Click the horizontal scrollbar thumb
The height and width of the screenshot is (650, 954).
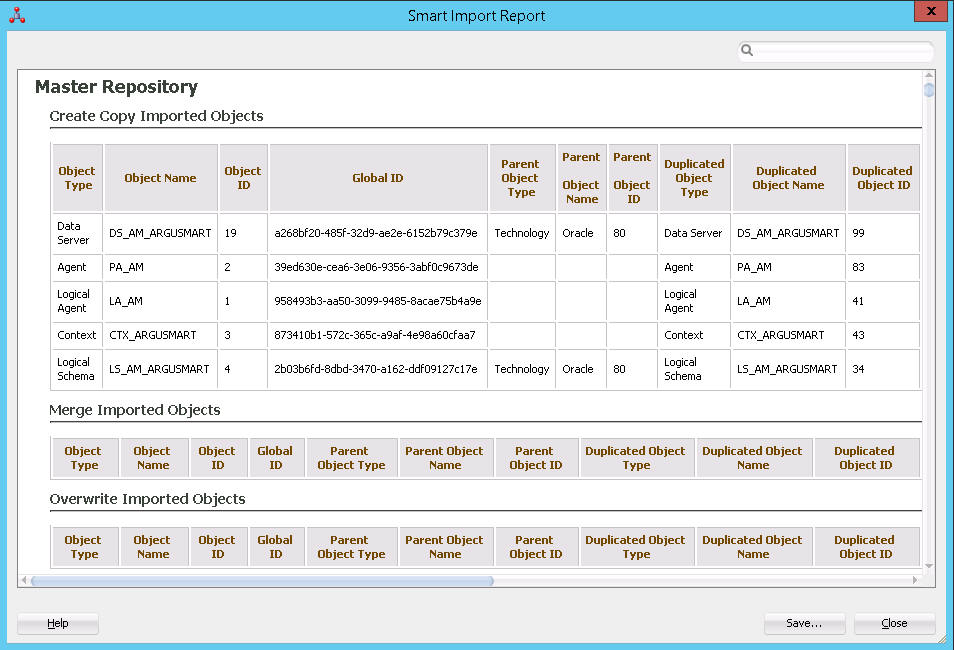262,581
